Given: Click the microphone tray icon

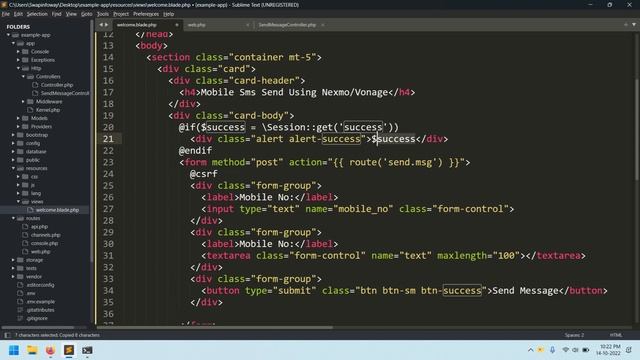Looking at the screenshot, I should (x=552, y=350).
